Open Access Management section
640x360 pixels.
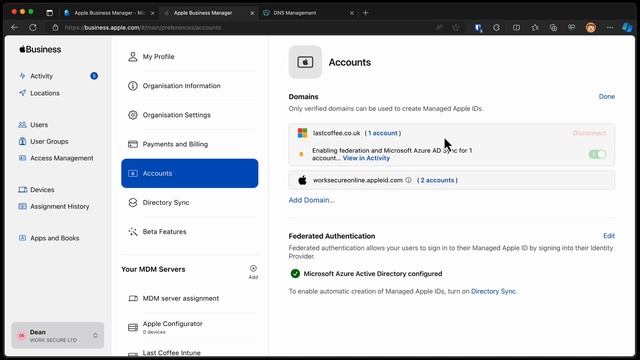(62, 158)
